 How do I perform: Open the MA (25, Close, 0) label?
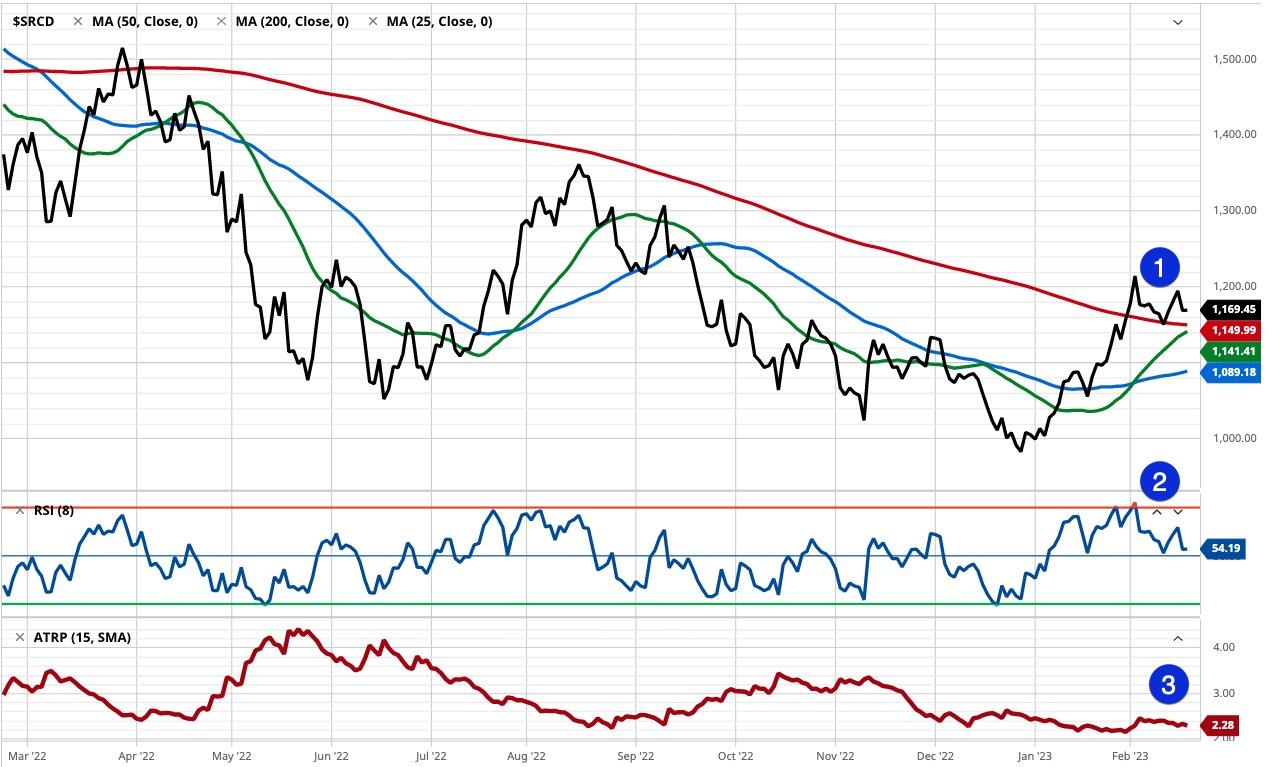click(x=439, y=21)
